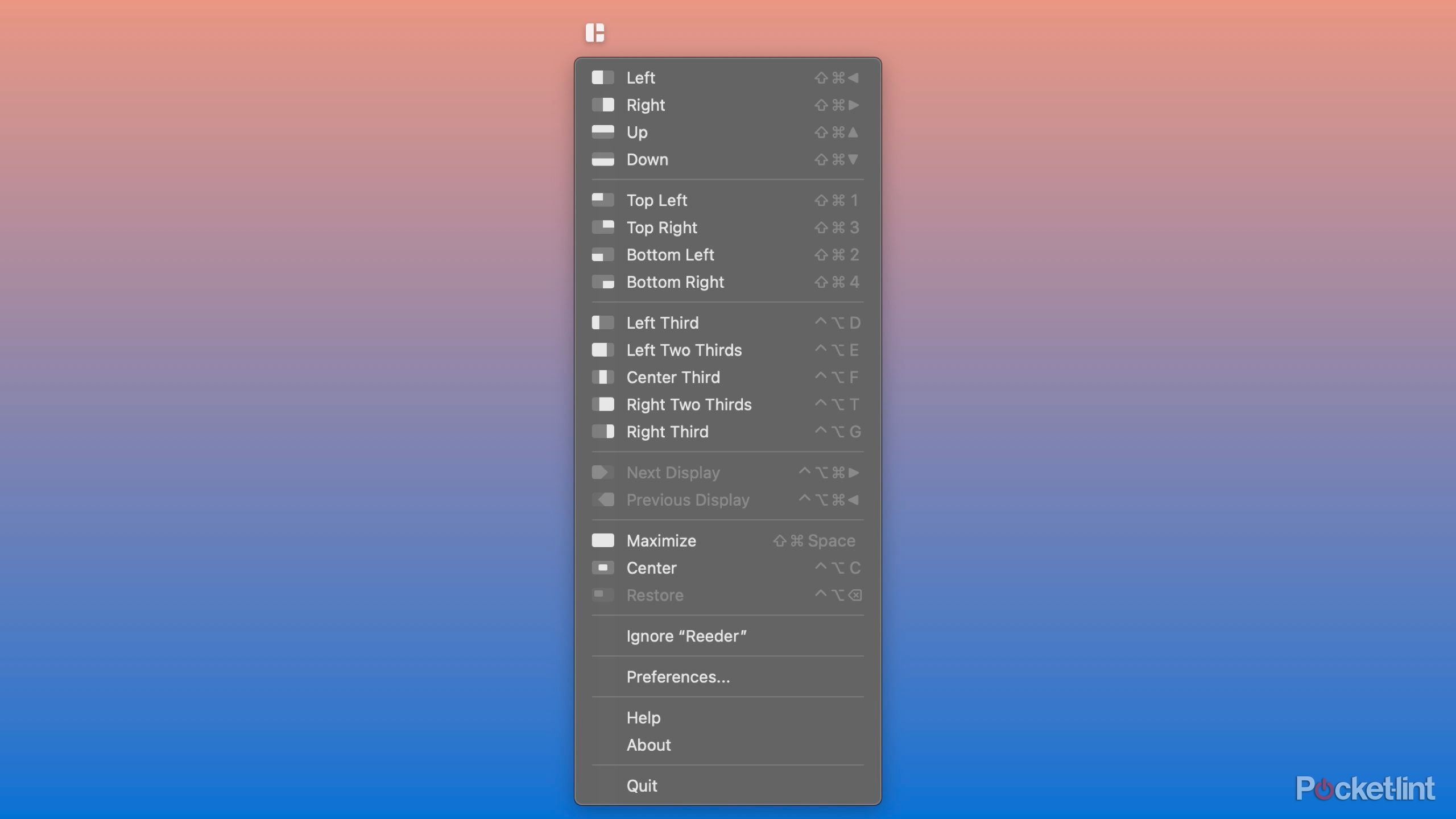1456x819 pixels.
Task: Choose Top Right from the menu
Action: click(x=662, y=227)
